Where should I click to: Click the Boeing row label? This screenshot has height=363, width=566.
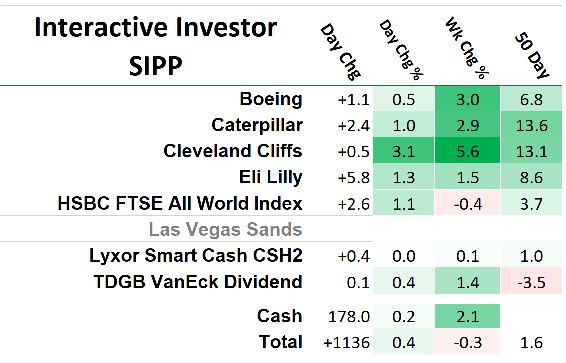pos(271,99)
